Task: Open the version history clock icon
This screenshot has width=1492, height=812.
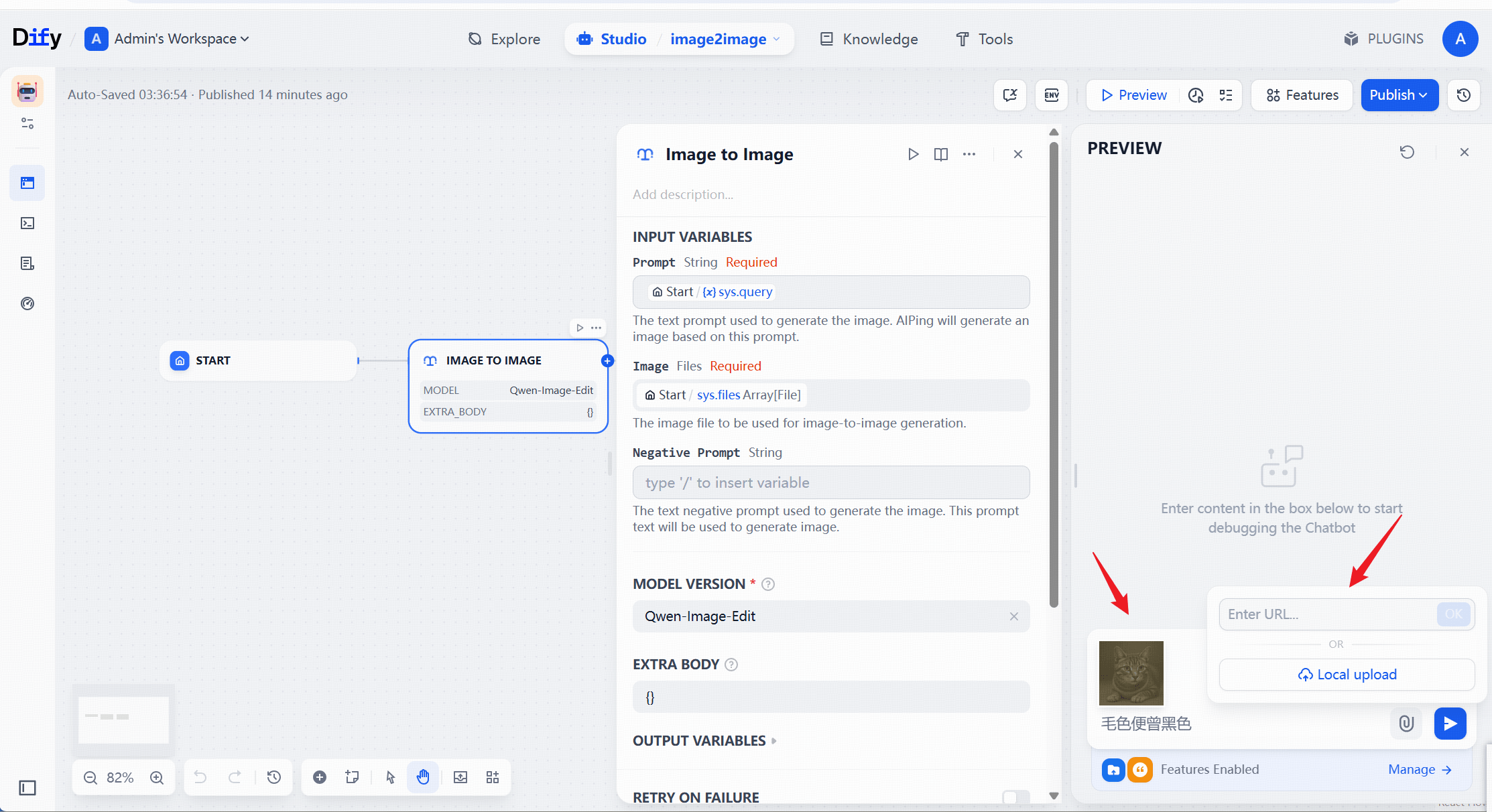Action: coord(1464,95)
